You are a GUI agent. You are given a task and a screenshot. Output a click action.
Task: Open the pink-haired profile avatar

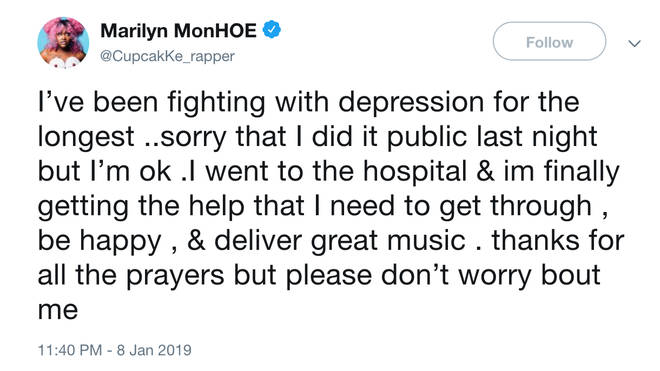[x=63, y=43]
